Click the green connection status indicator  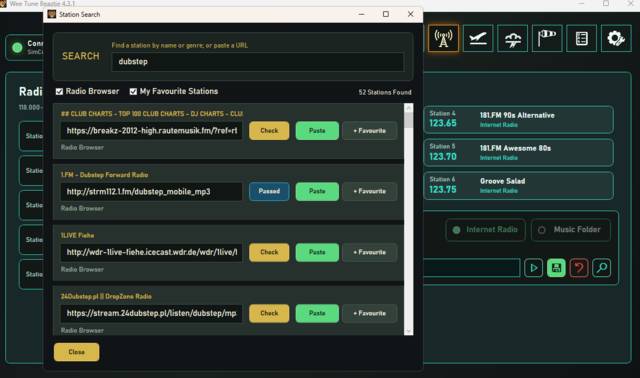click(17, 48)
